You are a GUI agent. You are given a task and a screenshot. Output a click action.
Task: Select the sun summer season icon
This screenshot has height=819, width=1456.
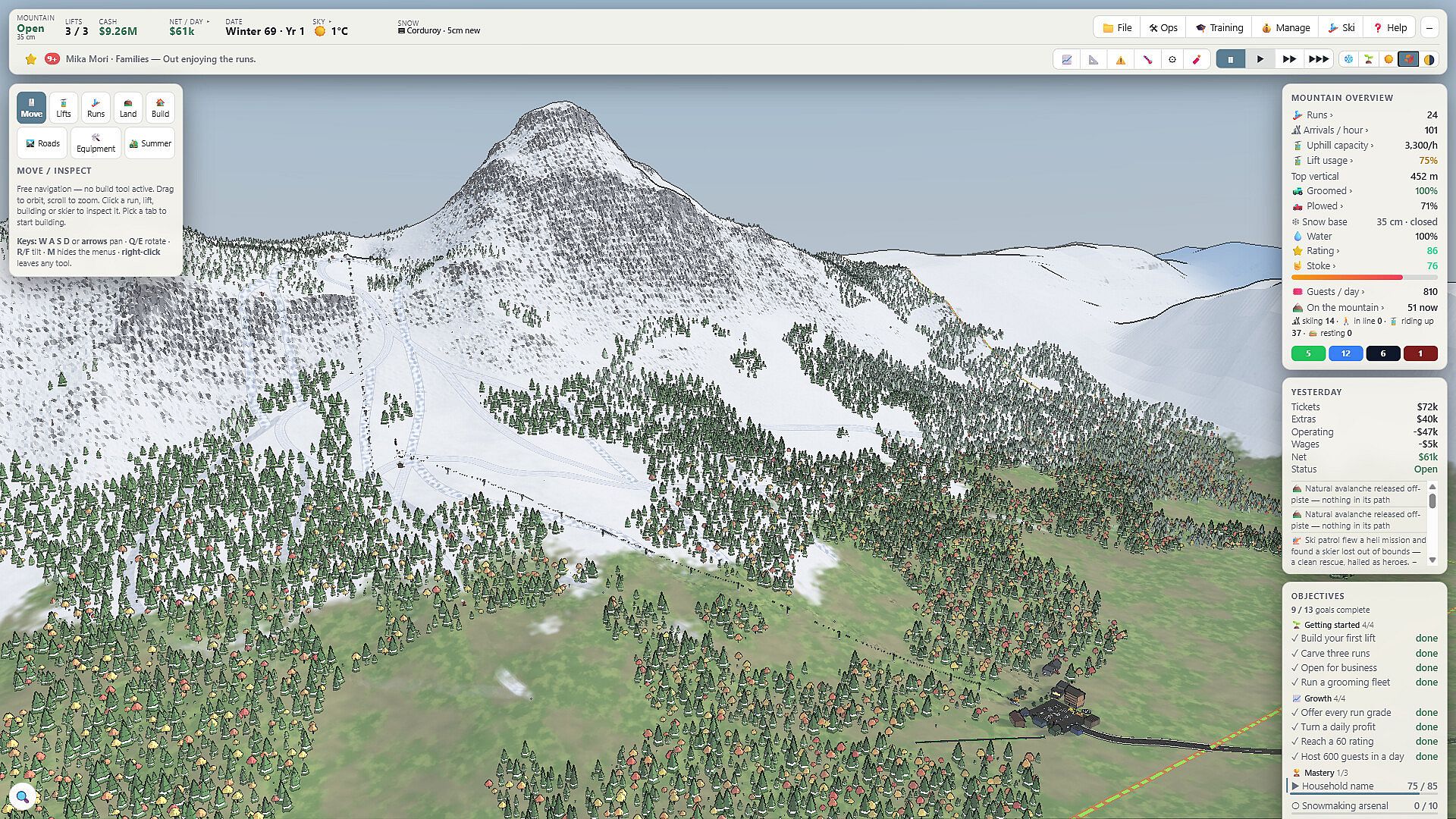pyautogui.click(x=1389, y=59)
